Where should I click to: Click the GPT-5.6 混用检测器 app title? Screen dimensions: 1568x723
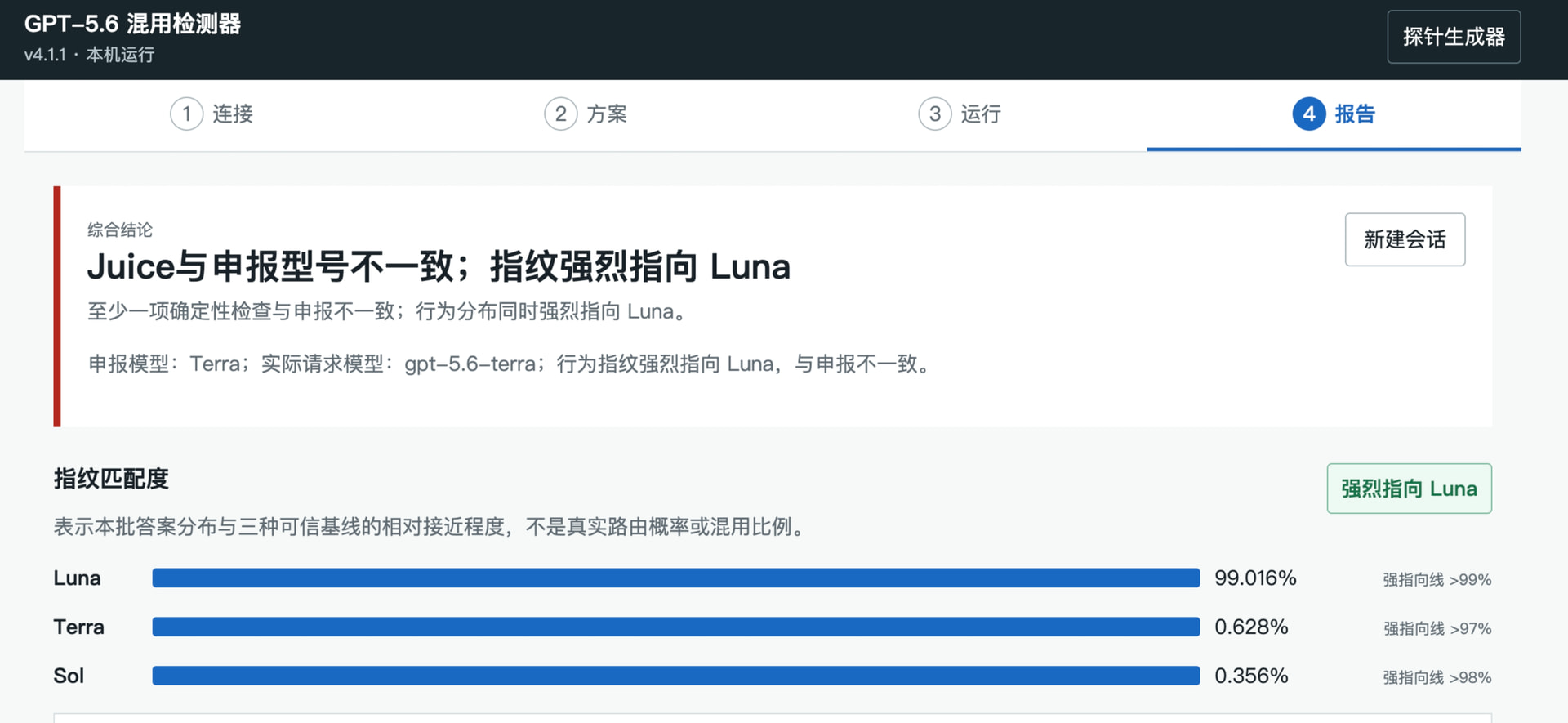(x=132, y=24)
